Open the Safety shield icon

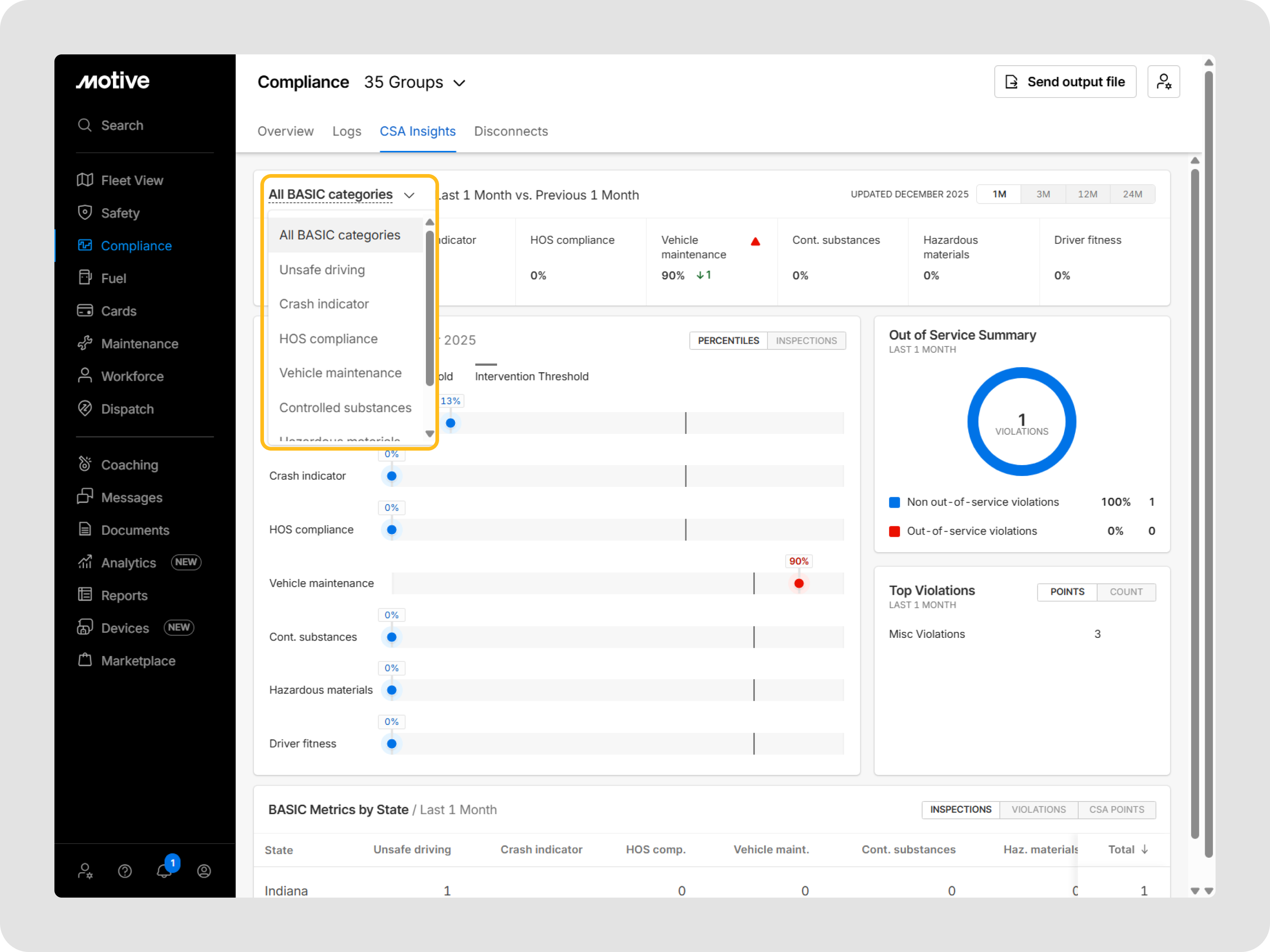tap(85, 213)
